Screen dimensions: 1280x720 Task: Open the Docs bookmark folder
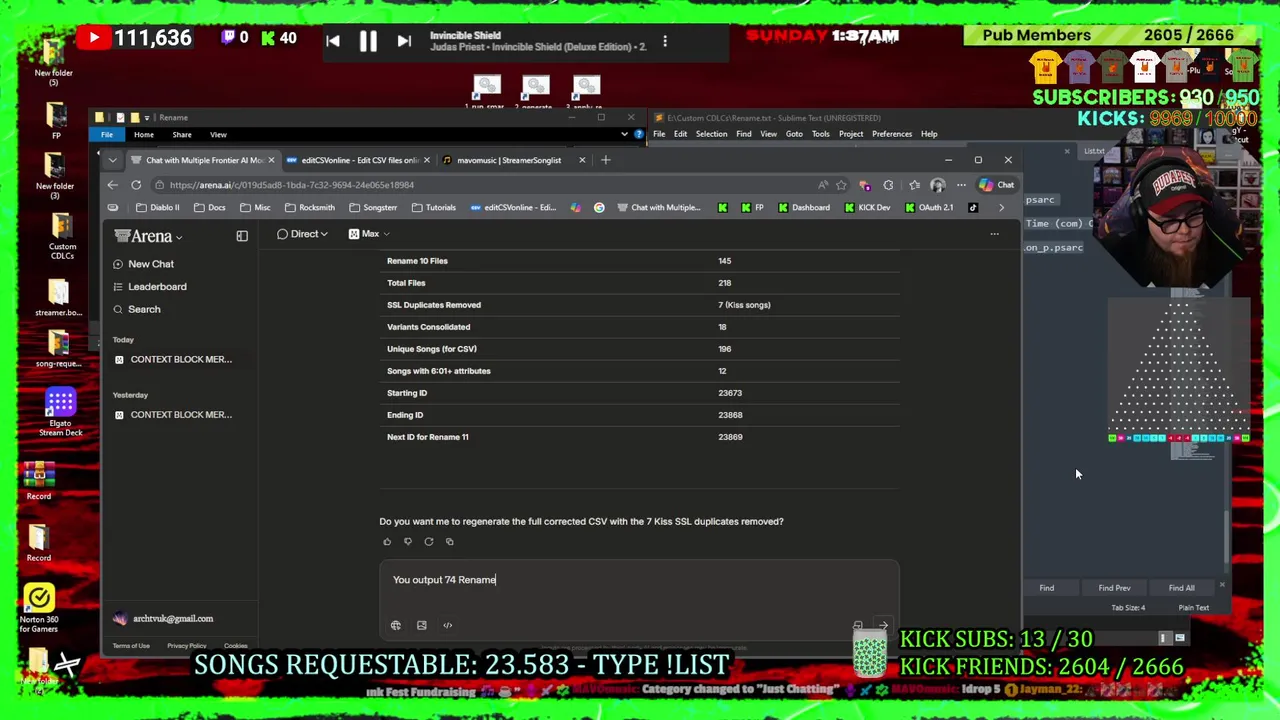(210, 208)
